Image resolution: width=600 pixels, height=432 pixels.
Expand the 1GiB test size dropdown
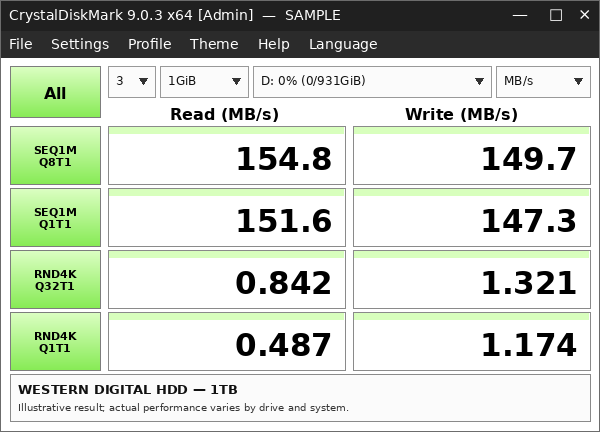click(x=204, y=82)
